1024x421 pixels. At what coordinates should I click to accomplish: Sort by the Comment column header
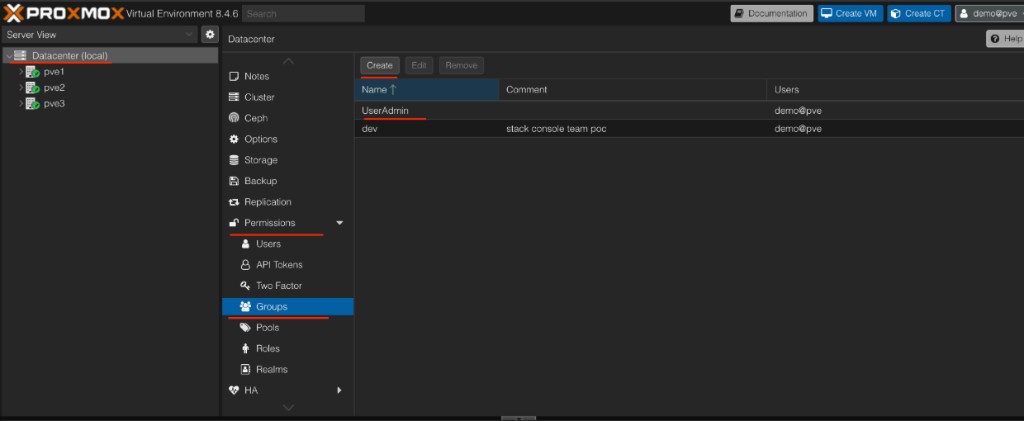coord(632,89)
